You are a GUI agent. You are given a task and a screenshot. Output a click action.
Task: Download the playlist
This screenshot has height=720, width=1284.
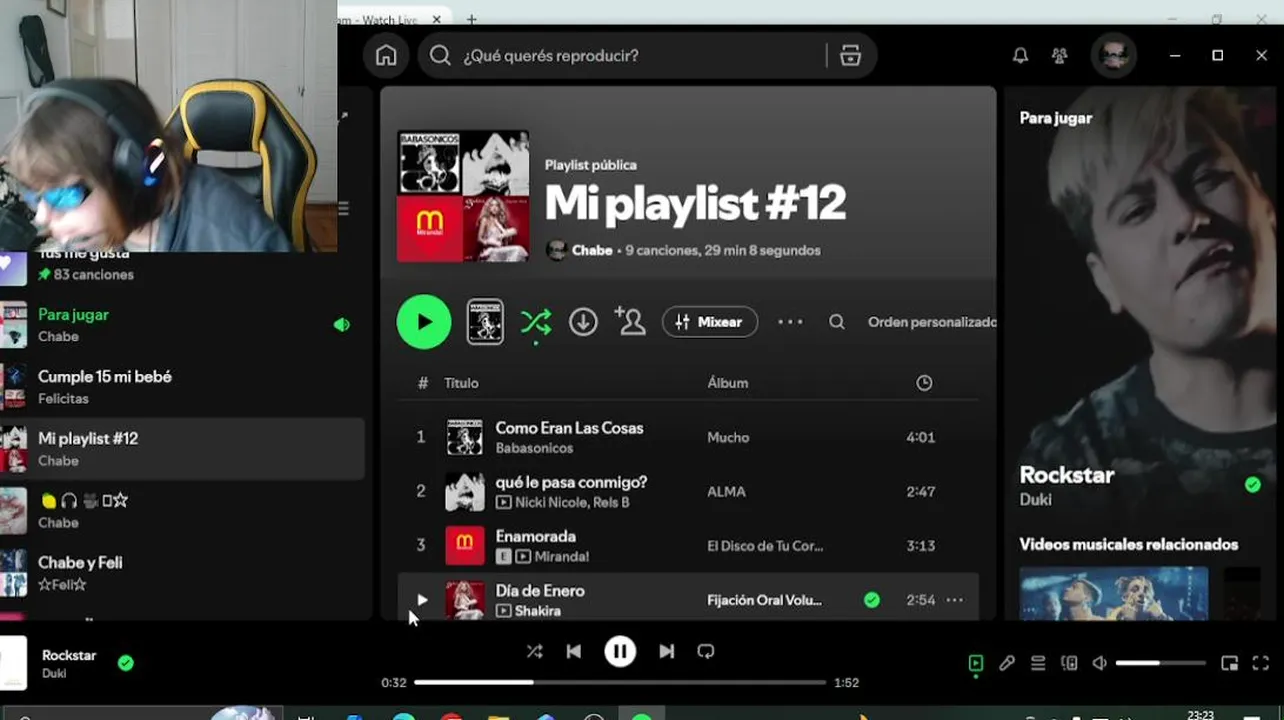pos(583,322)
